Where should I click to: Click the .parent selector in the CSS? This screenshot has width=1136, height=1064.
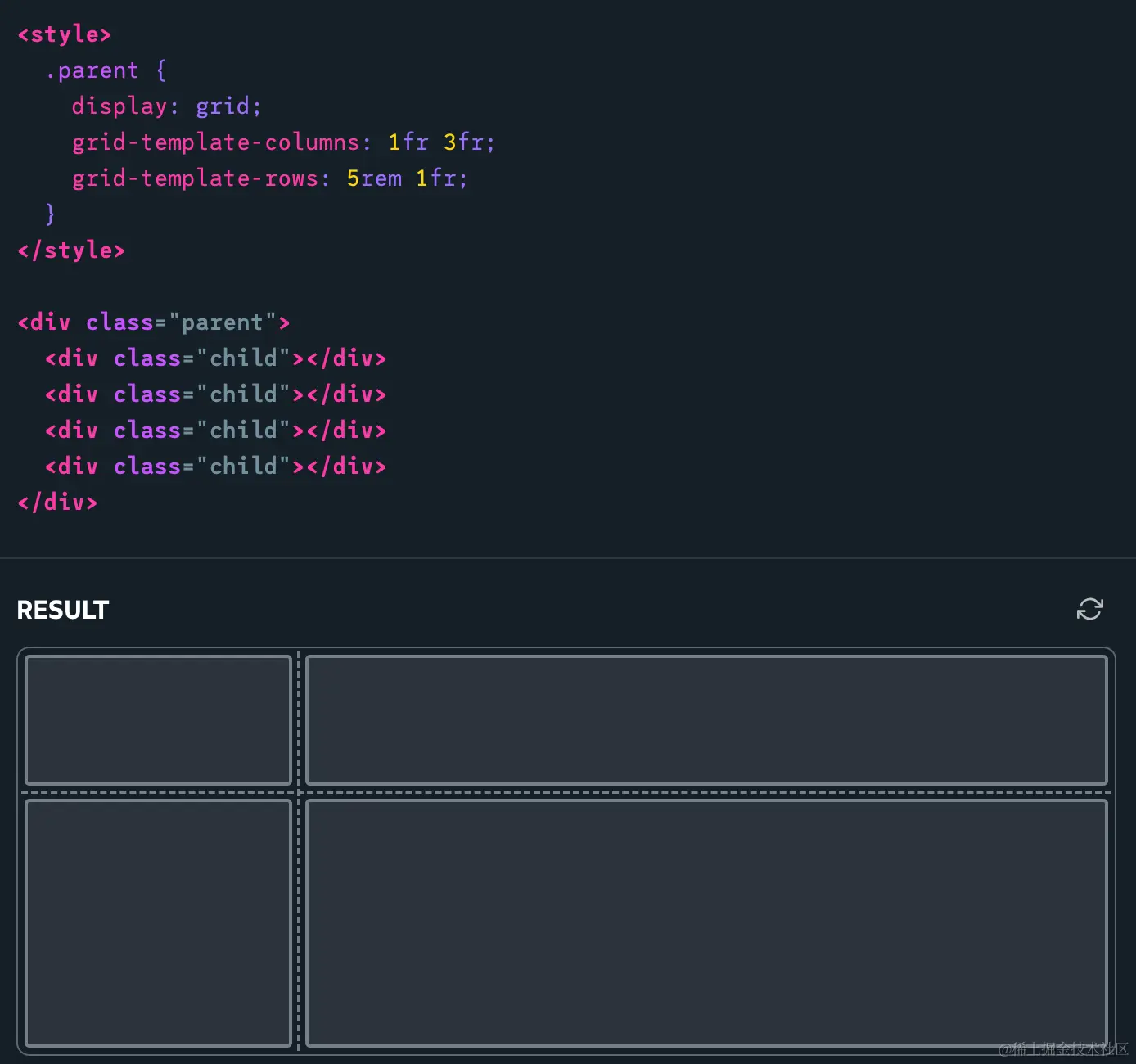(92, 70)
